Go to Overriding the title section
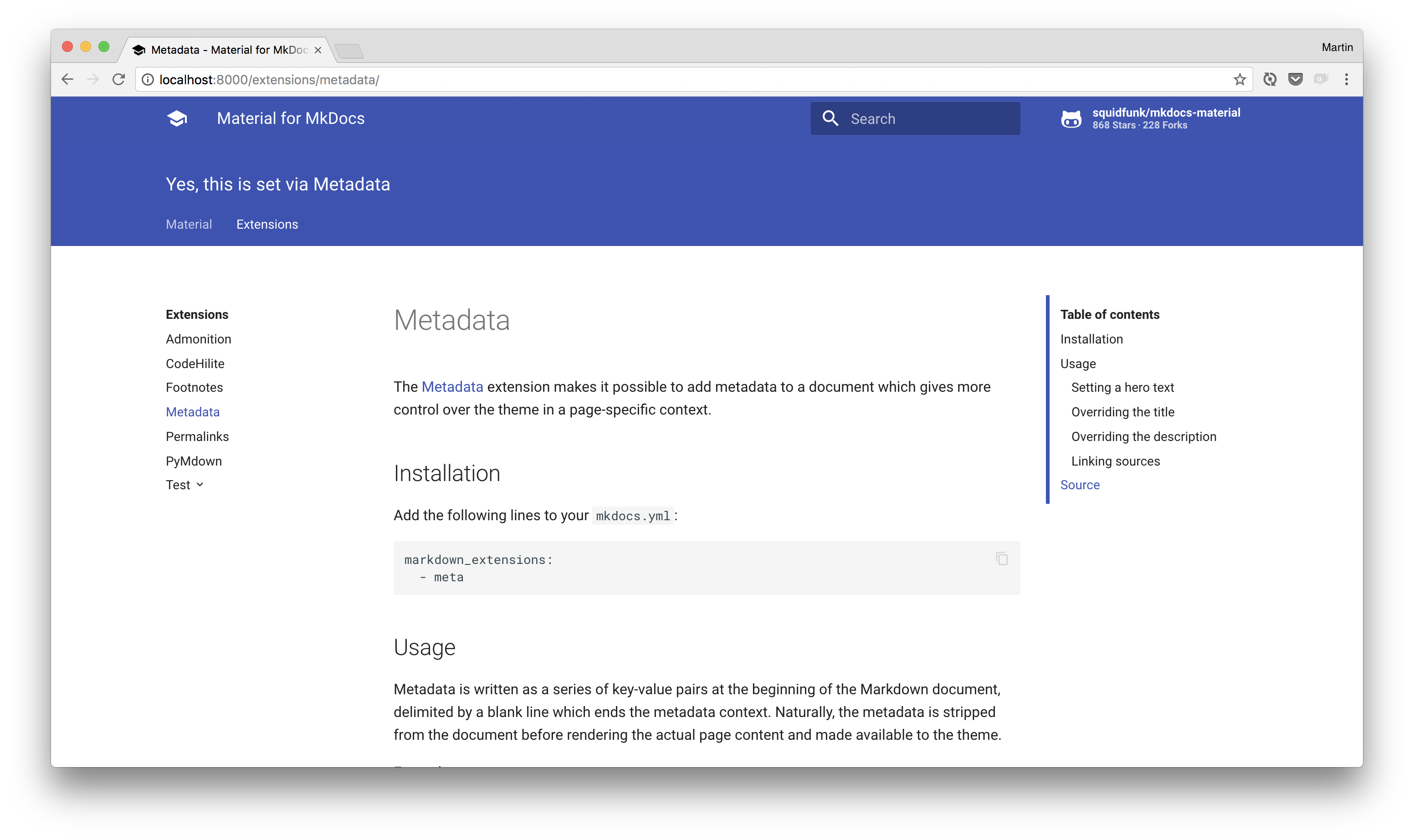This screenshot has width=1414, height=840. 1122,412
